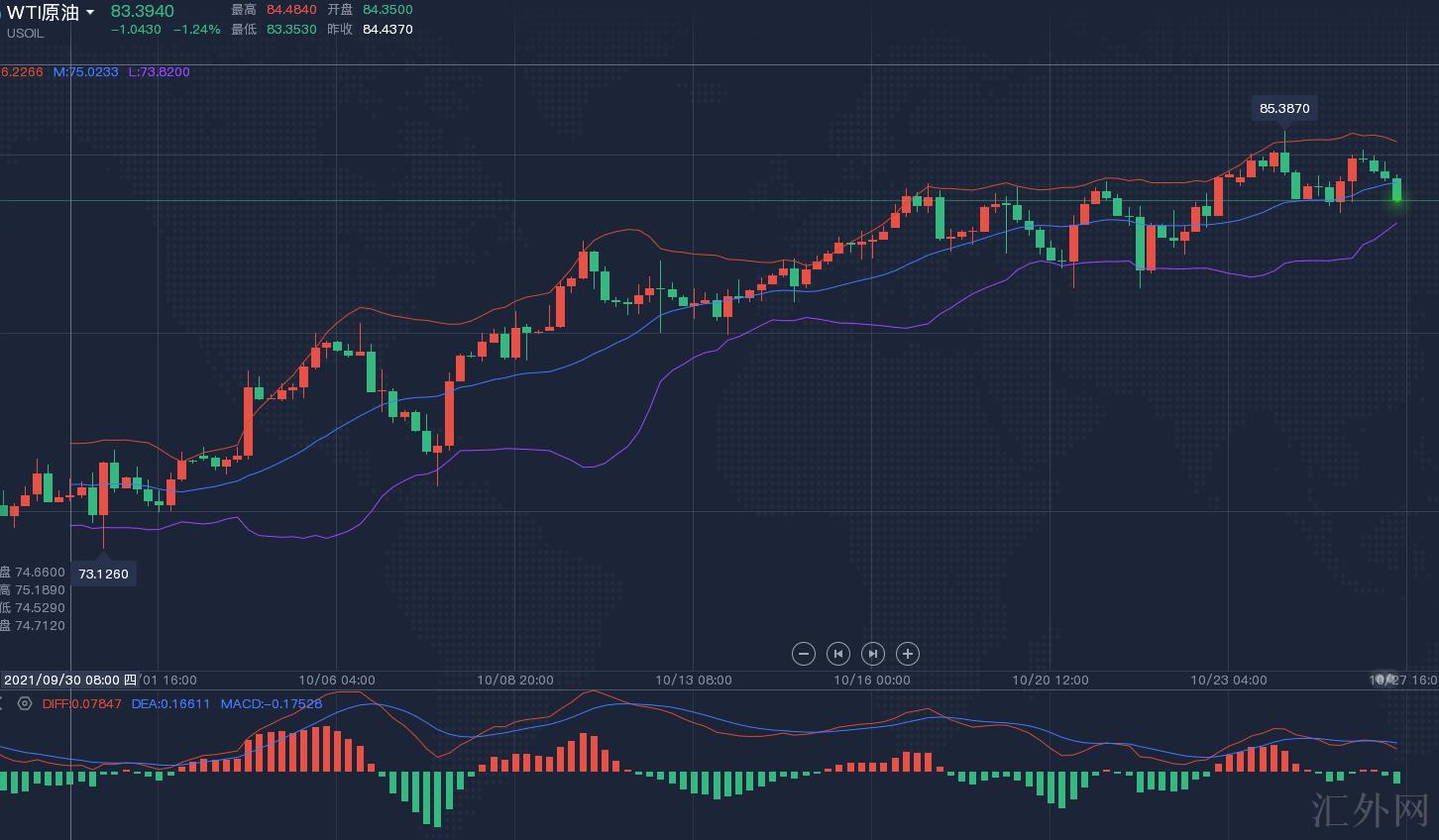Viewport: 1439px width, 840px height.
Task: Select the -1.24% change percentage
Action: tap(196, 30)
